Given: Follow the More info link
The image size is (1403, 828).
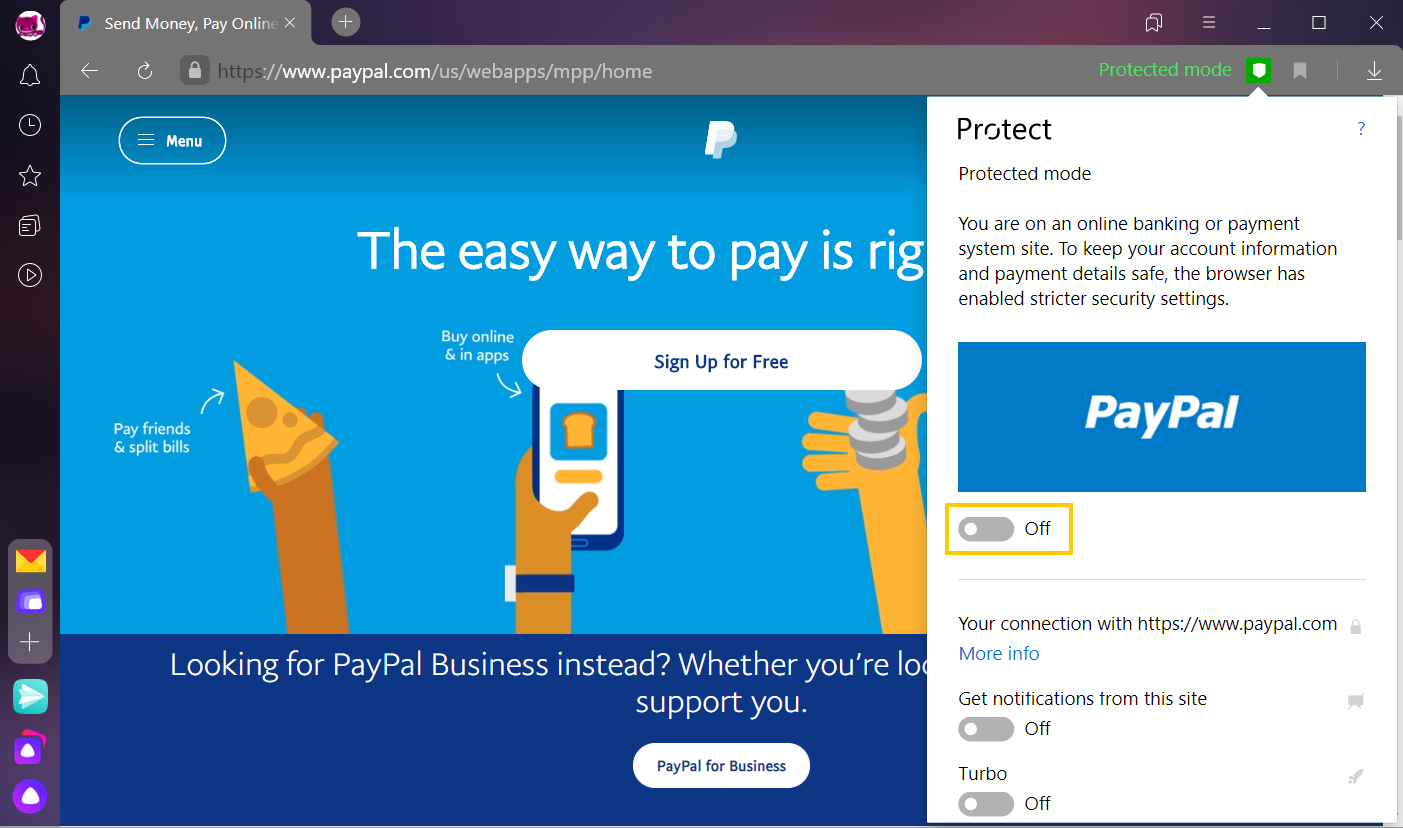Looking at the screenshot, I should click(x=999, y=653).
